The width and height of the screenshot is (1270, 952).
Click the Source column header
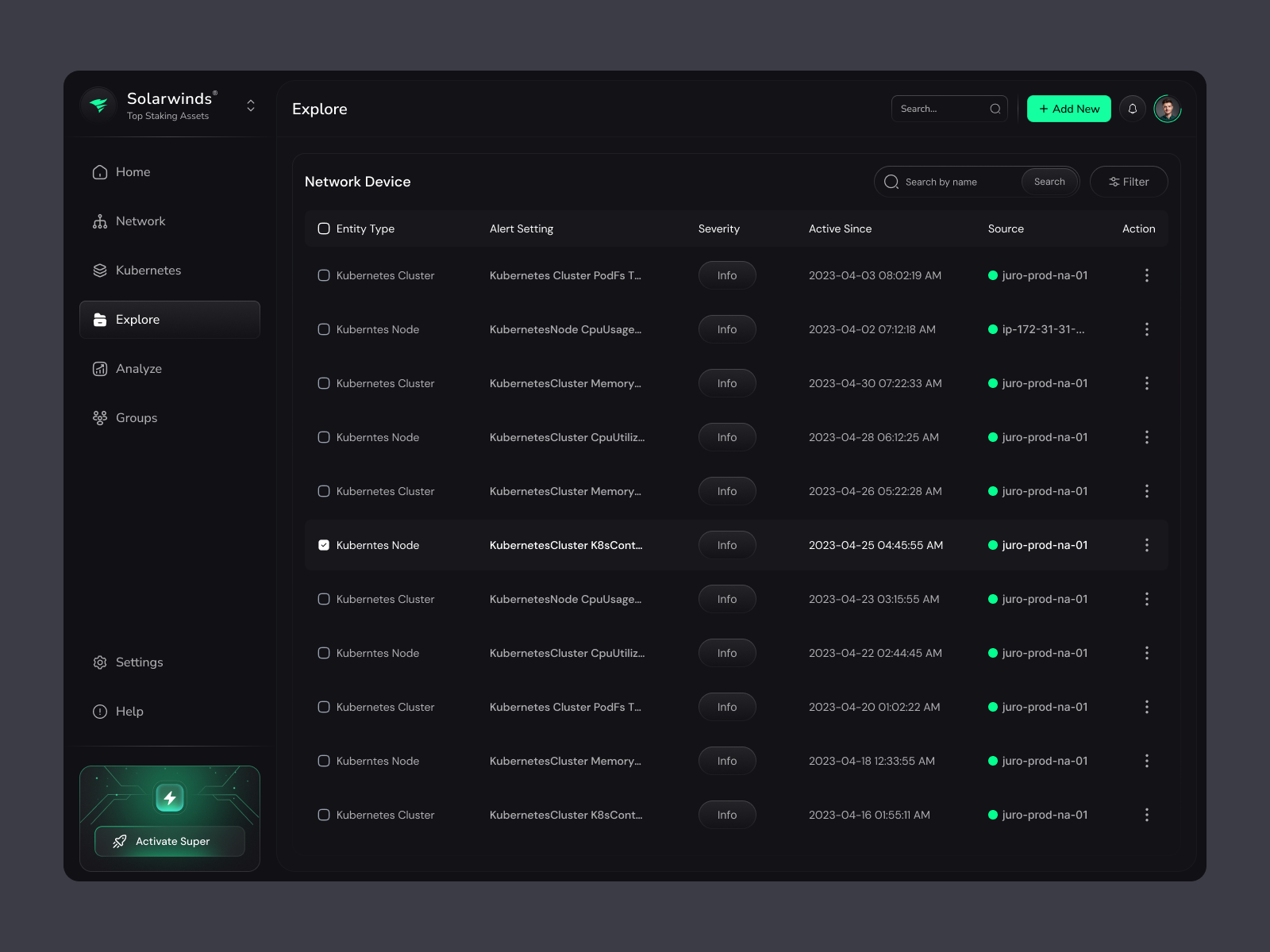[x=1006, y=228]
